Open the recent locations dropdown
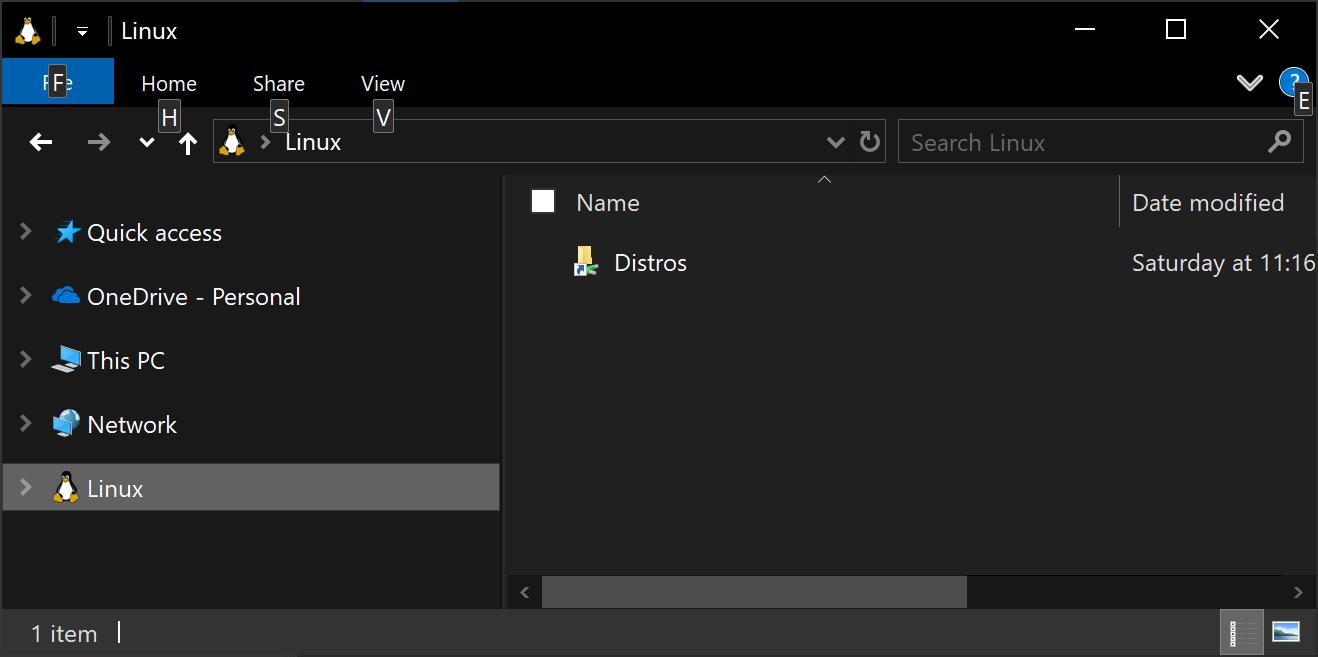This screenshot has width=1318, height=657. click(x=146, y=143)
